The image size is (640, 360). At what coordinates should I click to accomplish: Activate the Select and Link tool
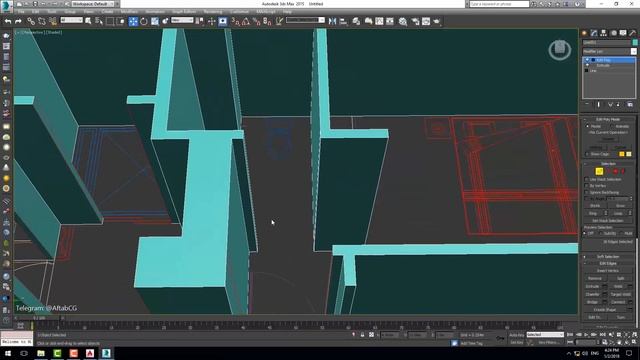click(31, 21)
